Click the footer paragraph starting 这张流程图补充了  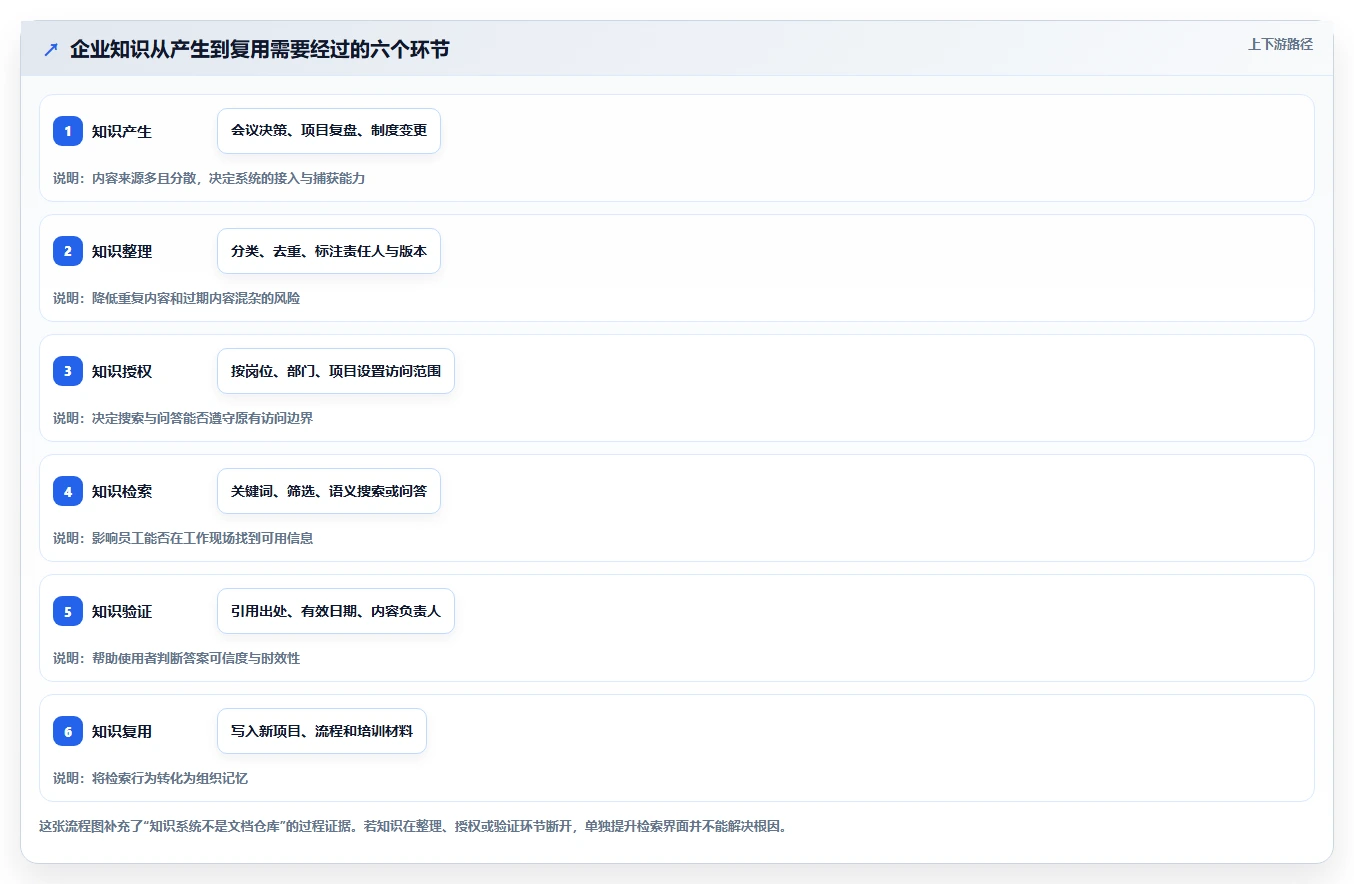pyautogui.click(x=413, y=827)
